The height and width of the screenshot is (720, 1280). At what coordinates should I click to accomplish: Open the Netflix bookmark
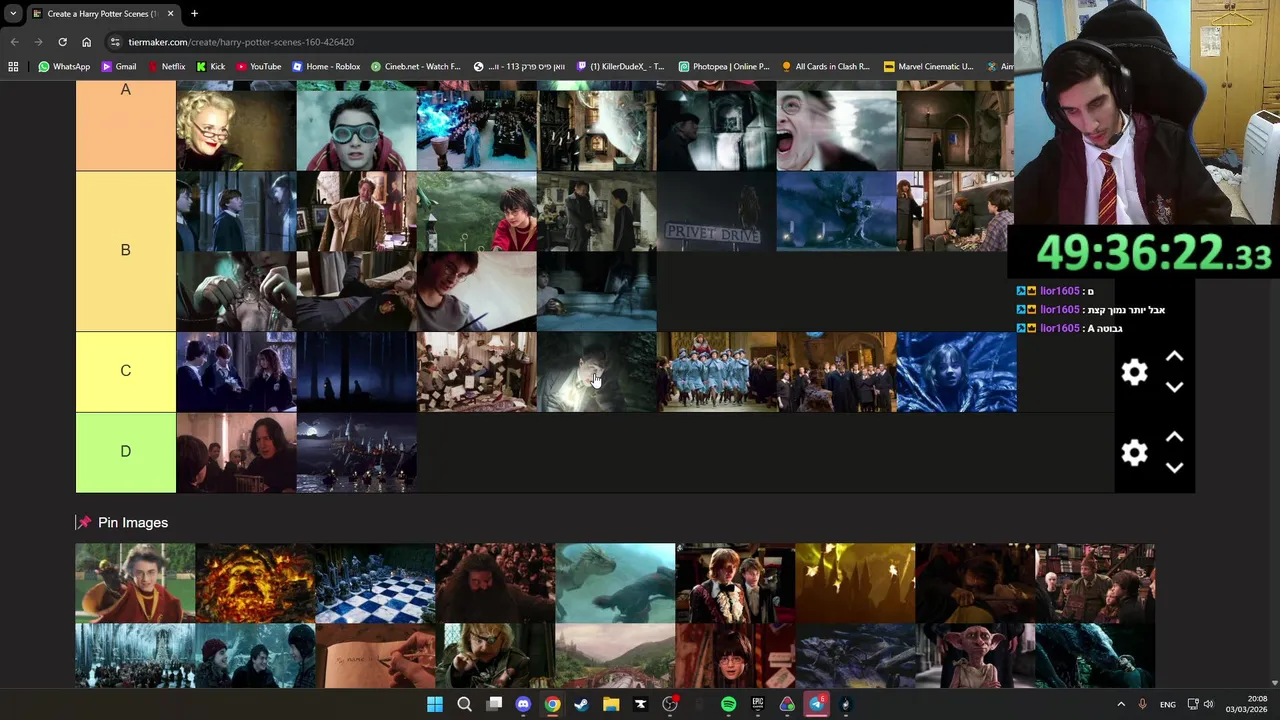click(x=166, y=66)
